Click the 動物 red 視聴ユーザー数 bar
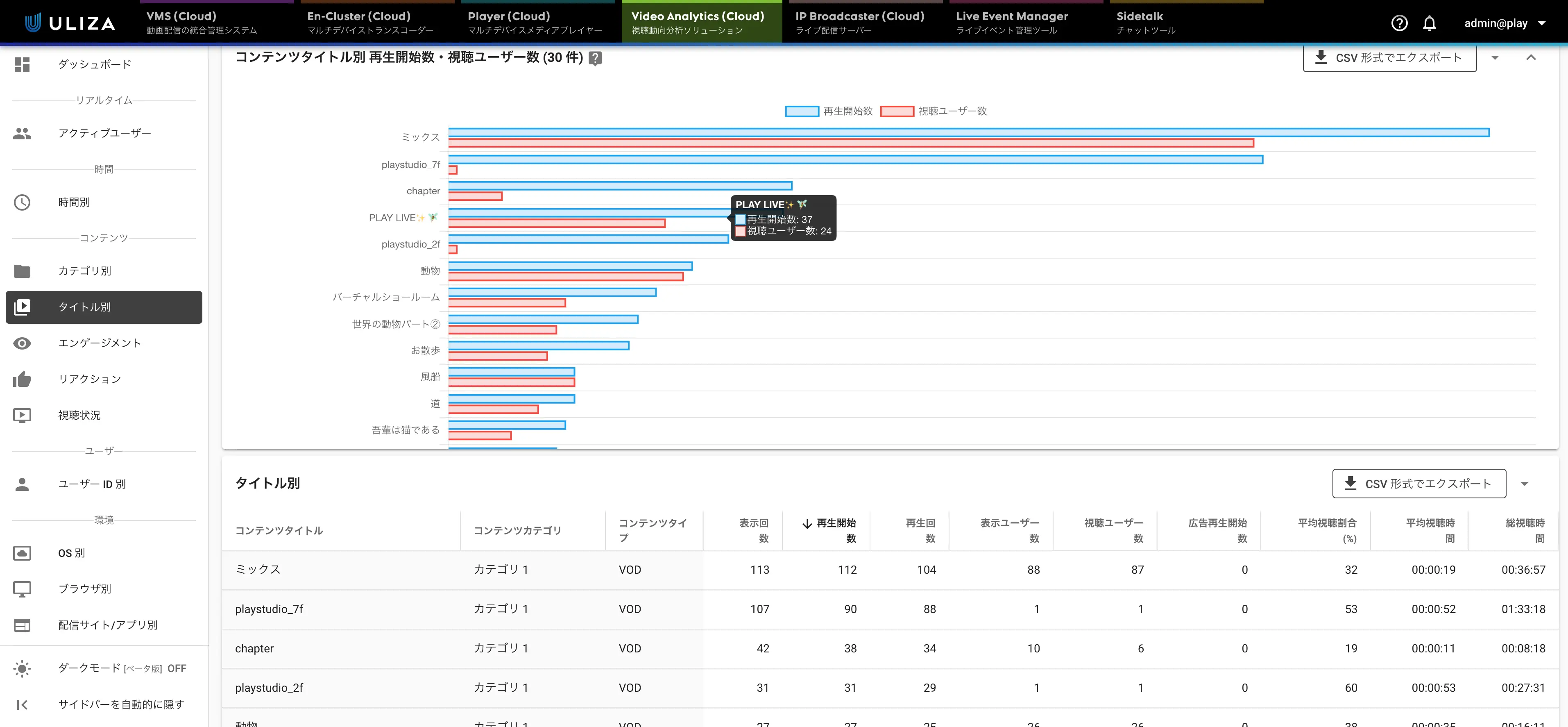 click(566, 277)
